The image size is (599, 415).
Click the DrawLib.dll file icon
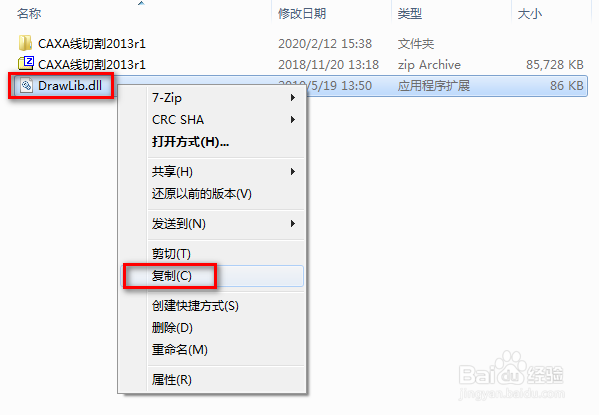[x=26, y=85]
